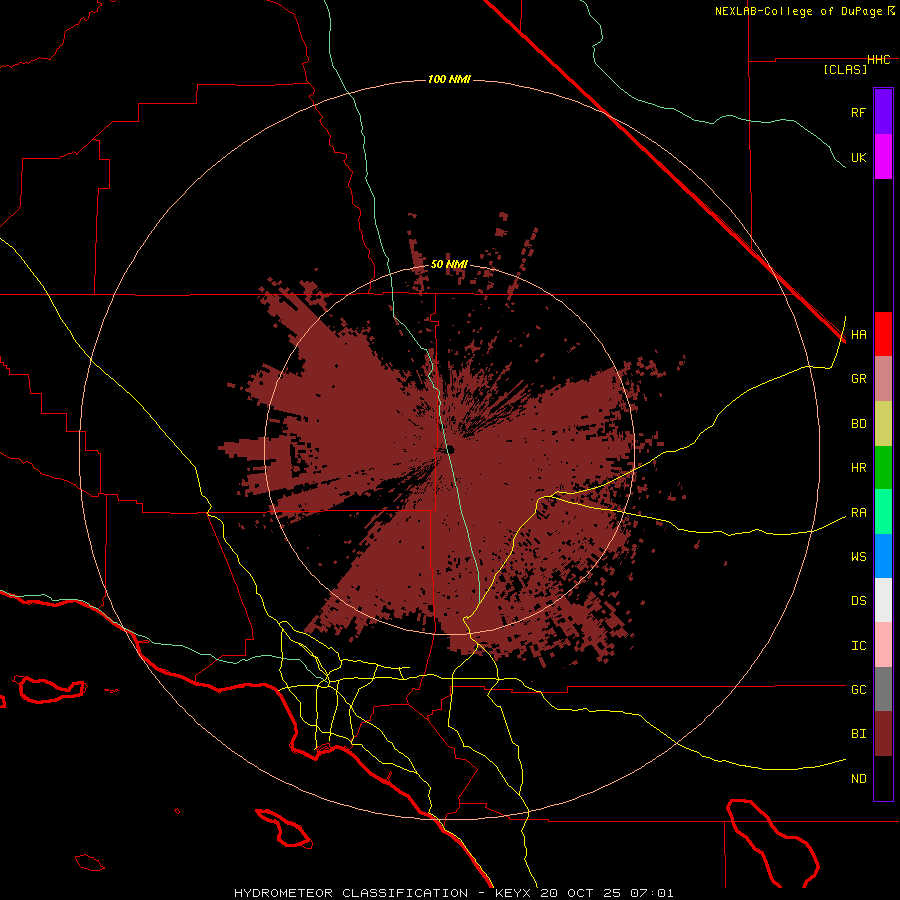This screenshot has width=900, height=900.
Task: Click the BI legend label
Action: [858, 734]
